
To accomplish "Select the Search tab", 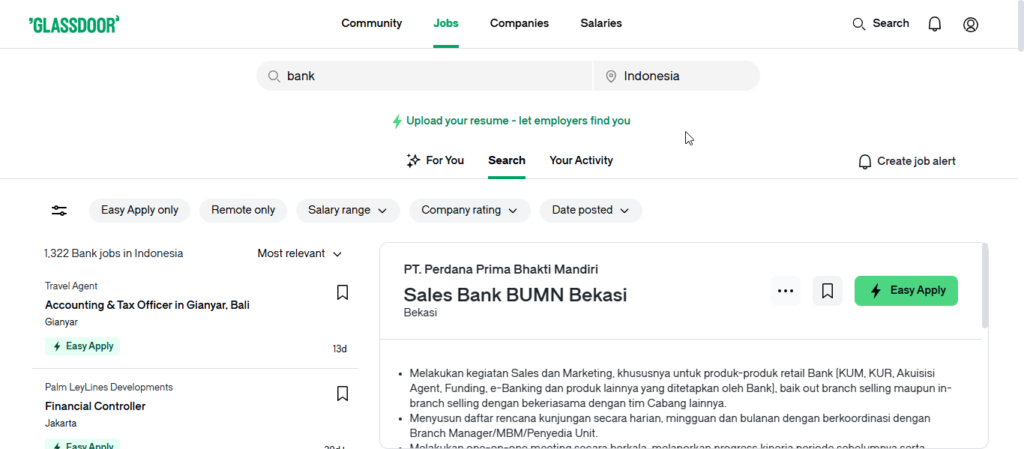I will point(507,161).
